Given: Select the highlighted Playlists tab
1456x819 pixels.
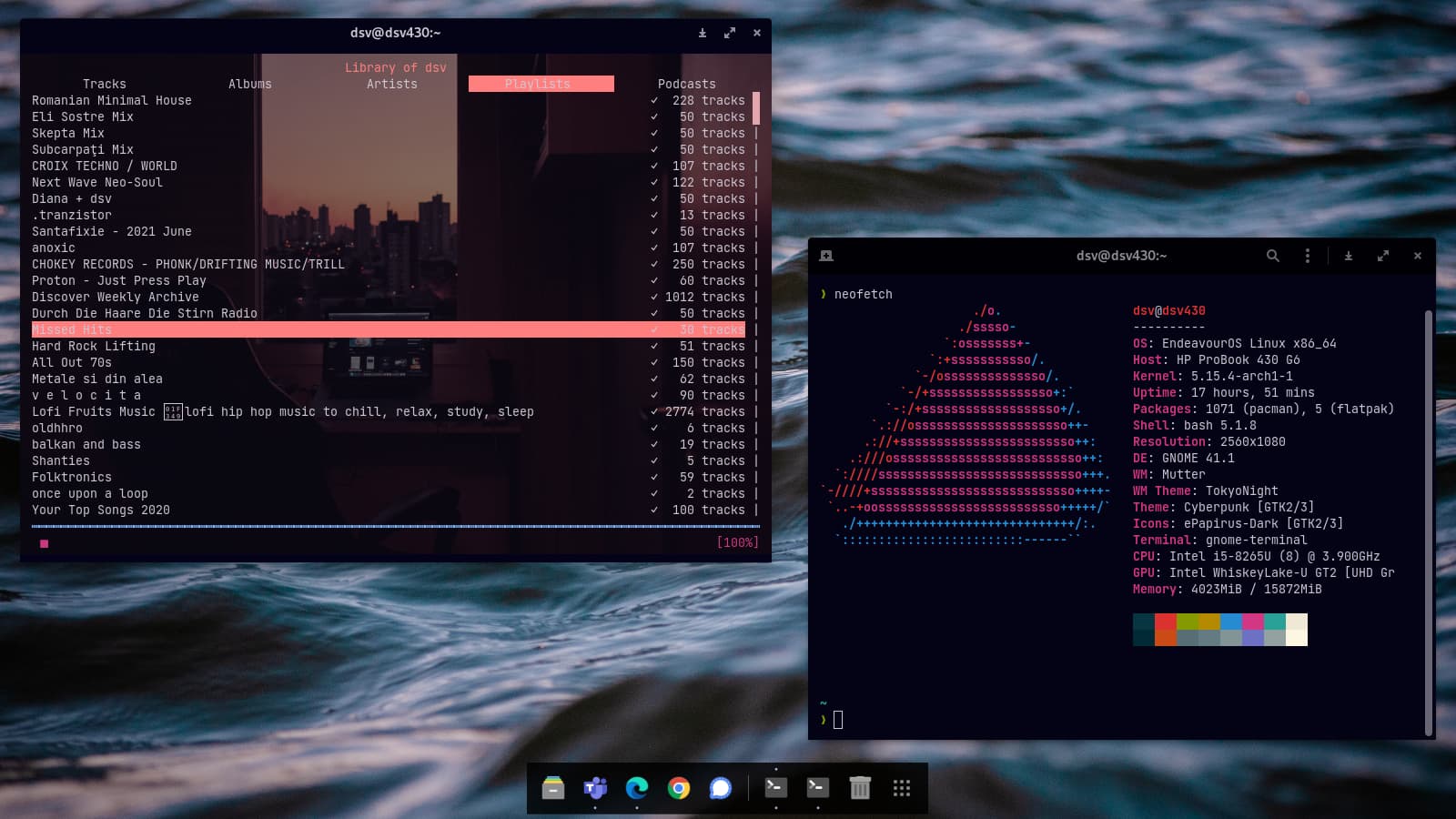Looking at the screenshot, I should point(541,84).
